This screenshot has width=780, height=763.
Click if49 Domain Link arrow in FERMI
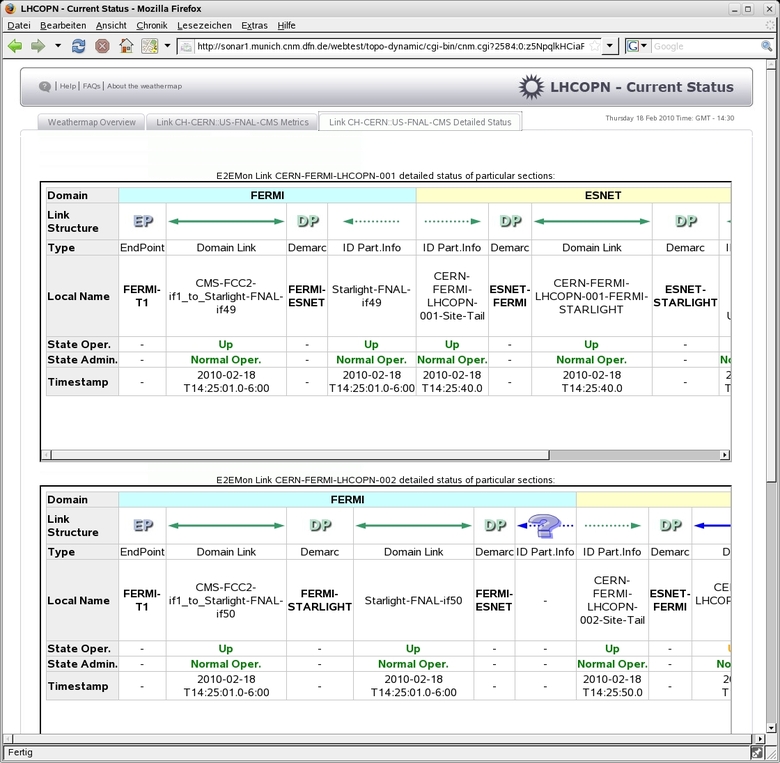tap(226, 221)
